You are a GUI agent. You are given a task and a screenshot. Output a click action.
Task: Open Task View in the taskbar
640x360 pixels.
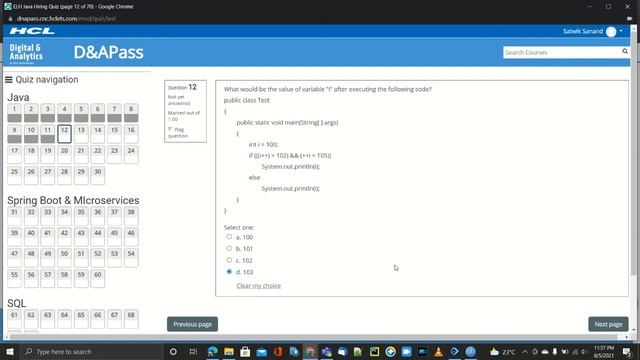point(193,351)
